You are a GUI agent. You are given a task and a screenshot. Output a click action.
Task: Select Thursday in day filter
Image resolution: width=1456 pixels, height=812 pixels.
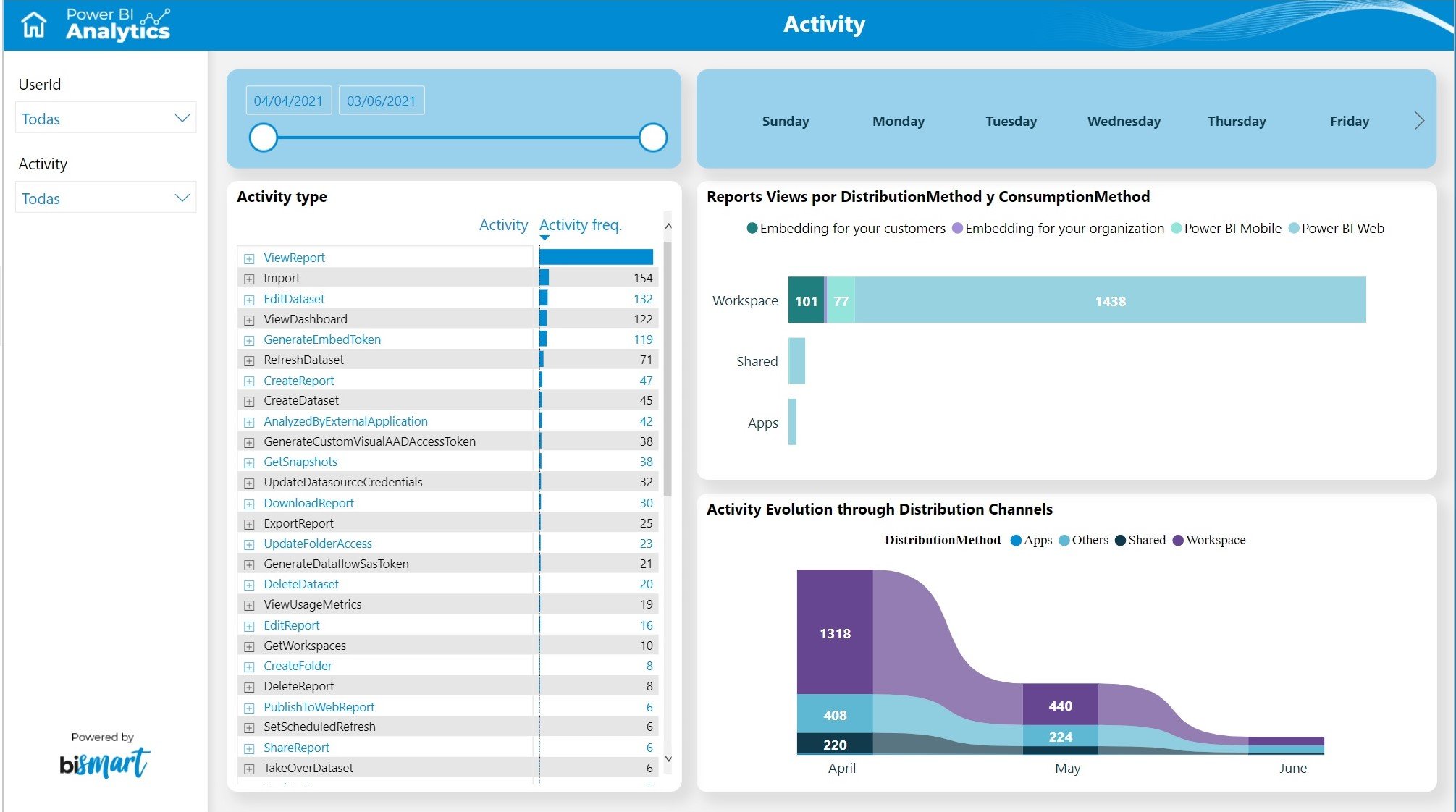[x=1236, y=122]
